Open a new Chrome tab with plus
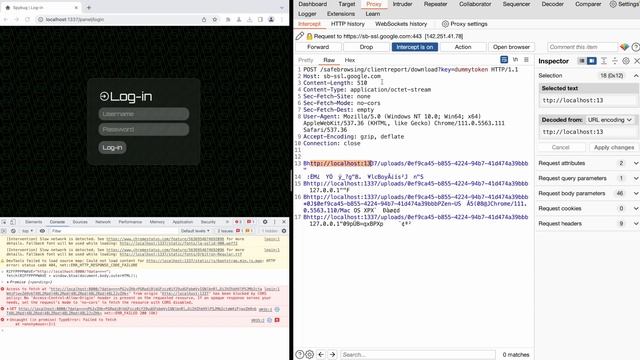This screenshot has height=360, width=640. [x=89, y=7]
